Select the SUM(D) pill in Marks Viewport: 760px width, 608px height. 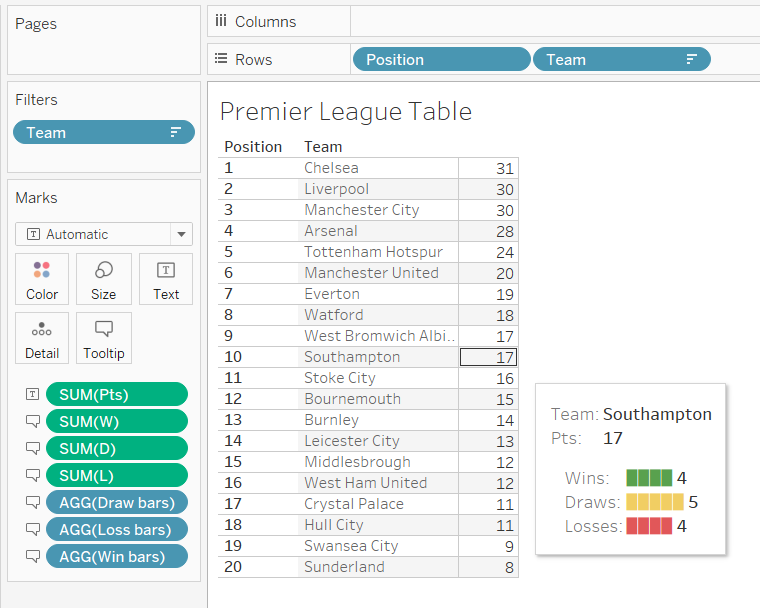pos(116,448)
